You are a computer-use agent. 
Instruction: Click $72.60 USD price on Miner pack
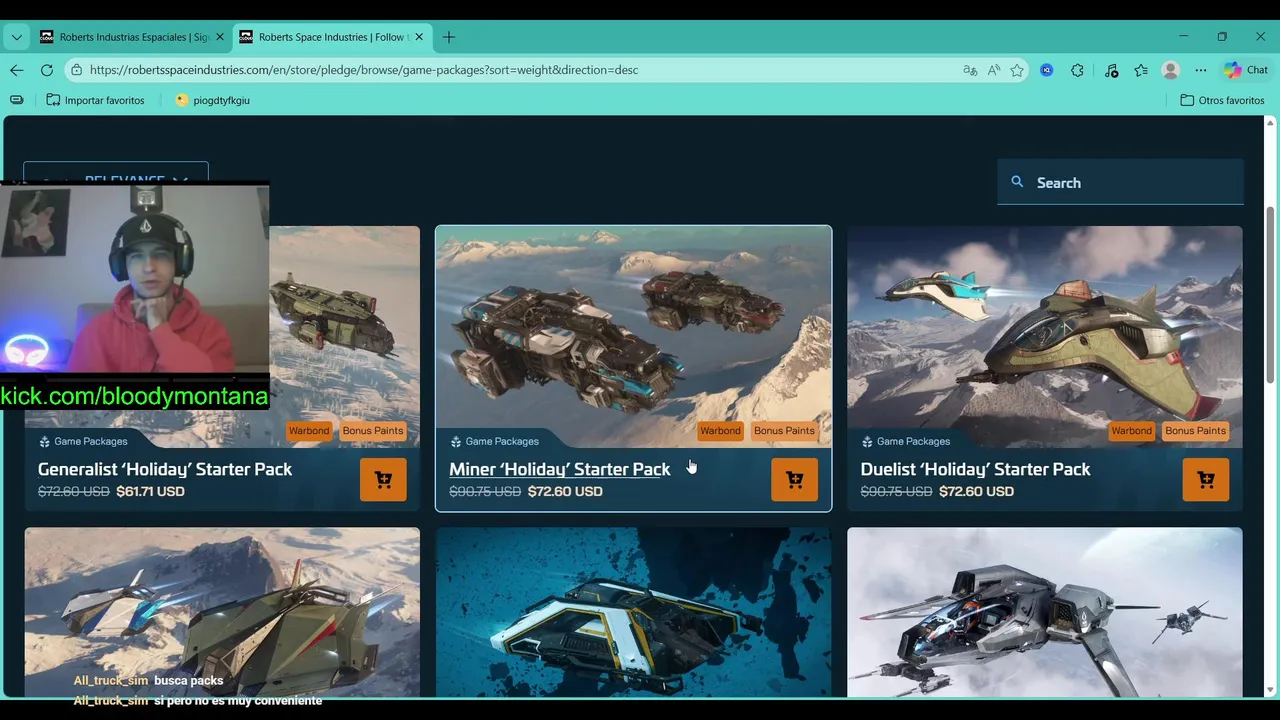[565, 491]
